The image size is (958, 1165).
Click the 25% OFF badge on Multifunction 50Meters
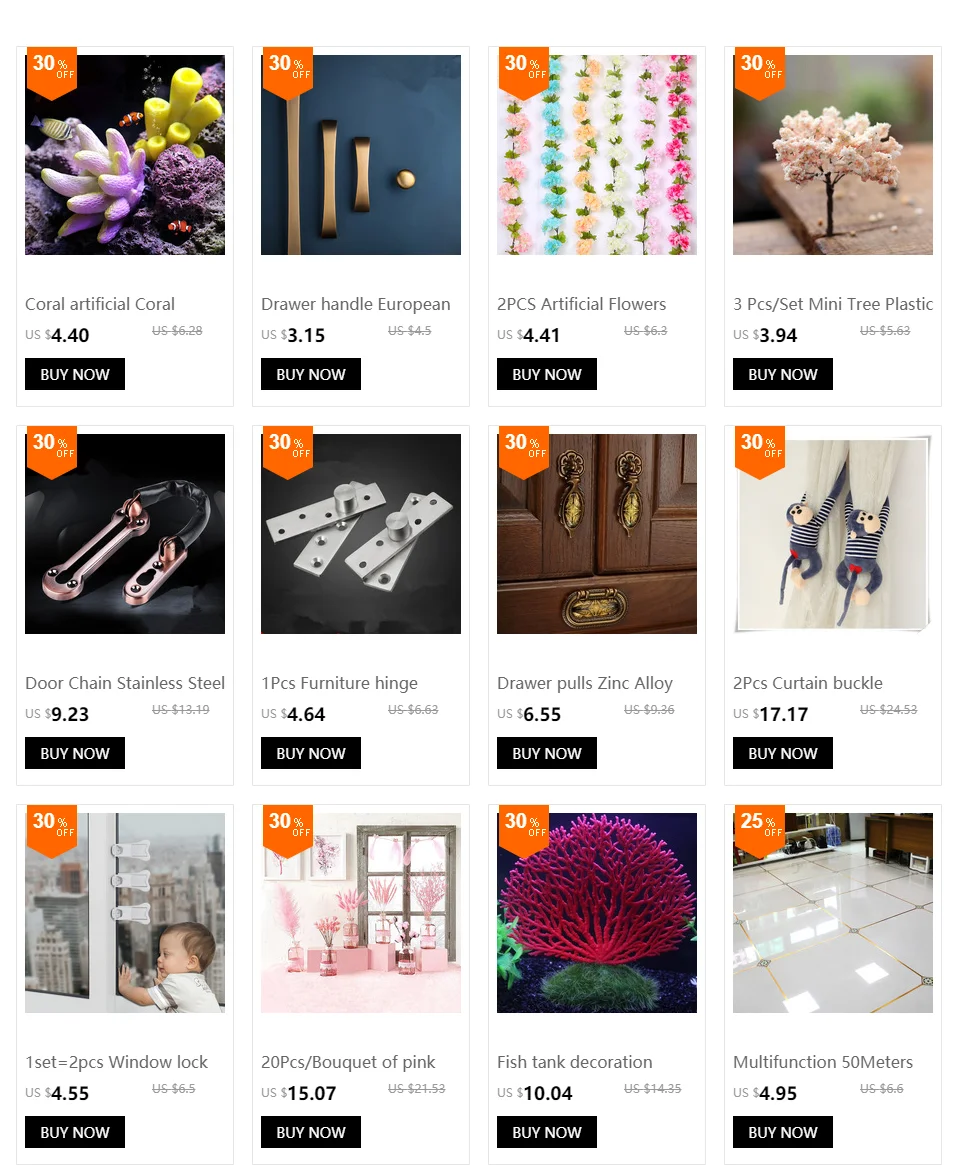pyautogui.click(x=760, y=830)
